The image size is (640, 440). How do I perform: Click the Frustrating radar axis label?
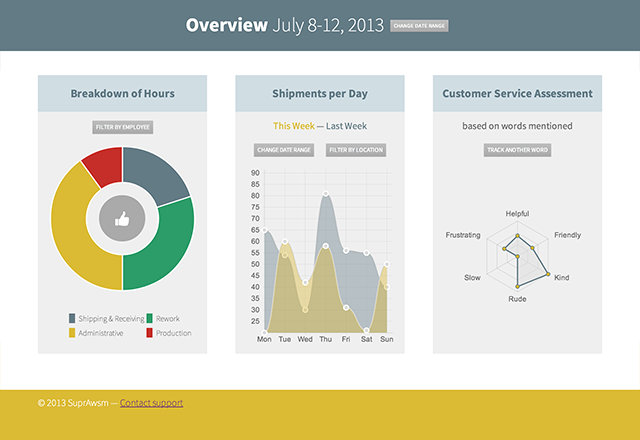click(463, 235)
